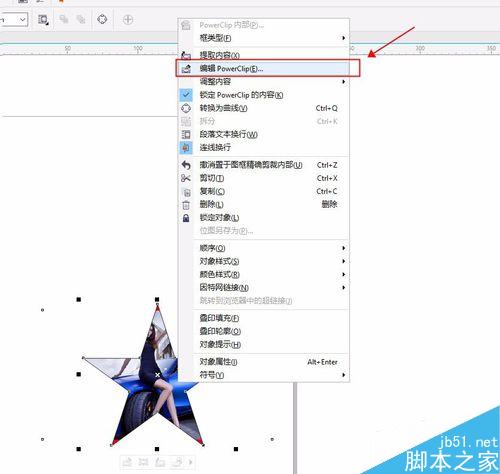500x474 pixels.
Task: Choose 转换为曲线(V) menu item
Action: tap(264, 108)
